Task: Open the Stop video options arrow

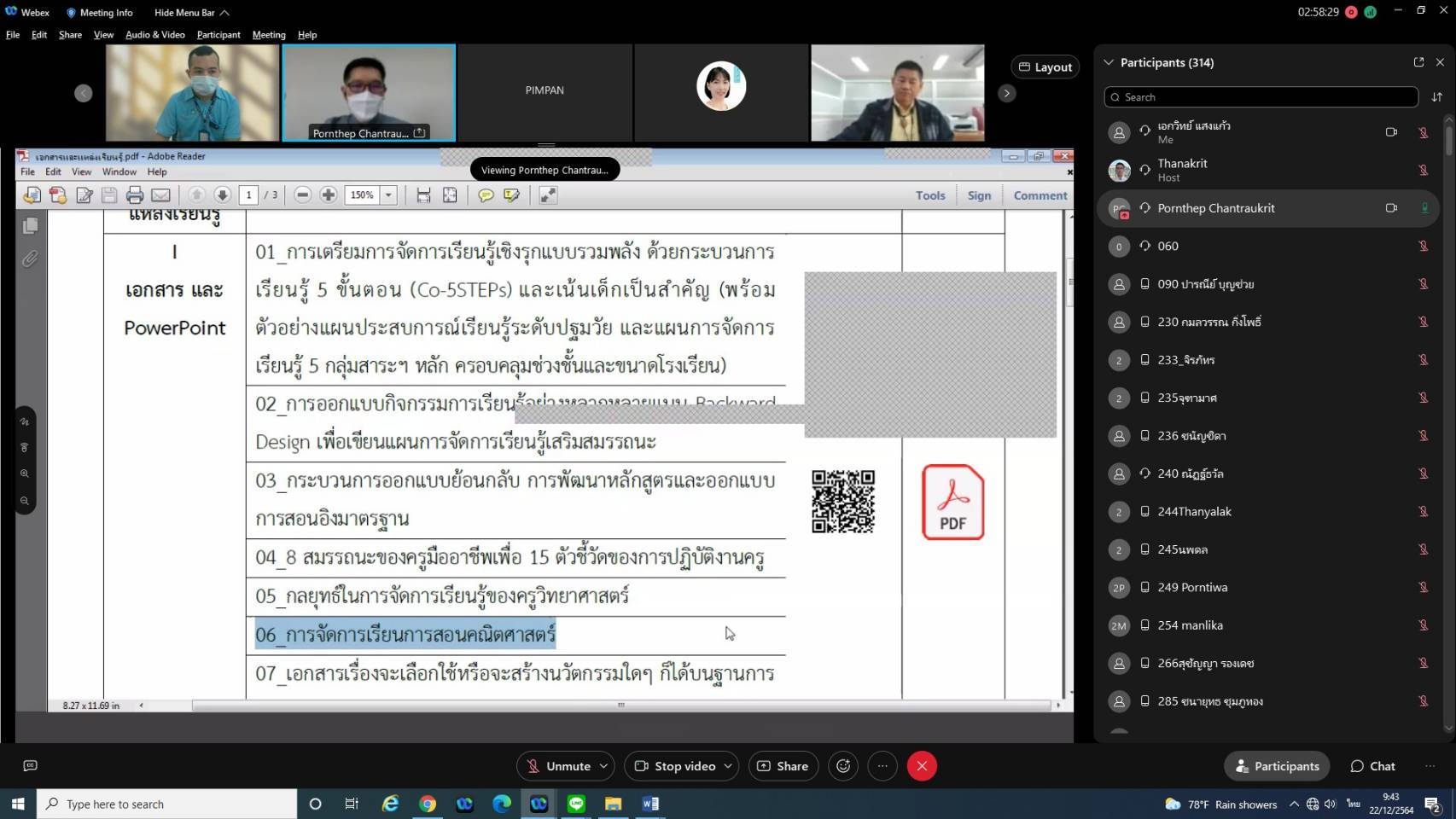Action: [x=728, y=766]
